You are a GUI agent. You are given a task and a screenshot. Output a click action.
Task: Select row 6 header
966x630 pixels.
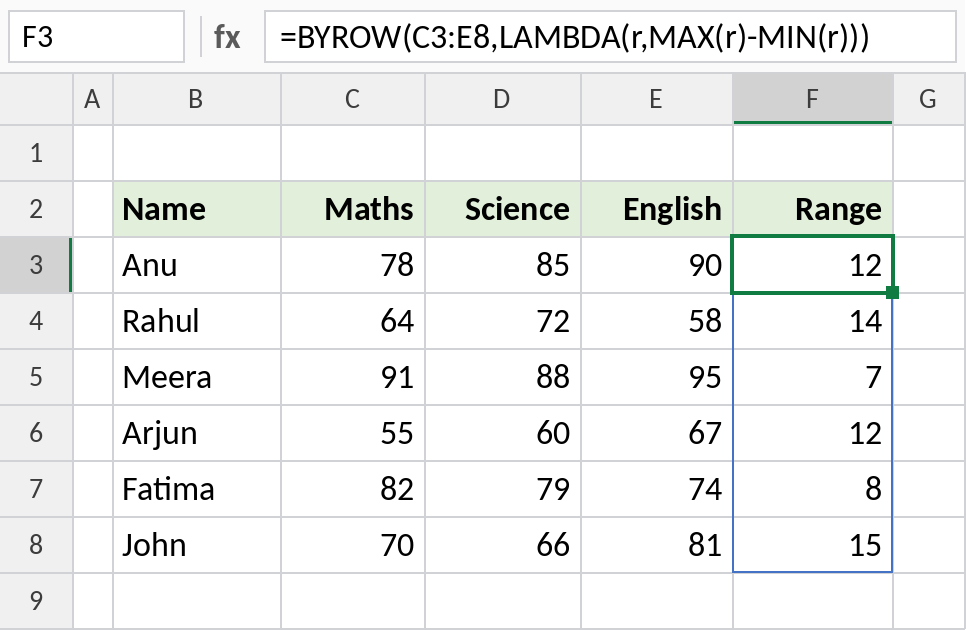tap(36, 433)
